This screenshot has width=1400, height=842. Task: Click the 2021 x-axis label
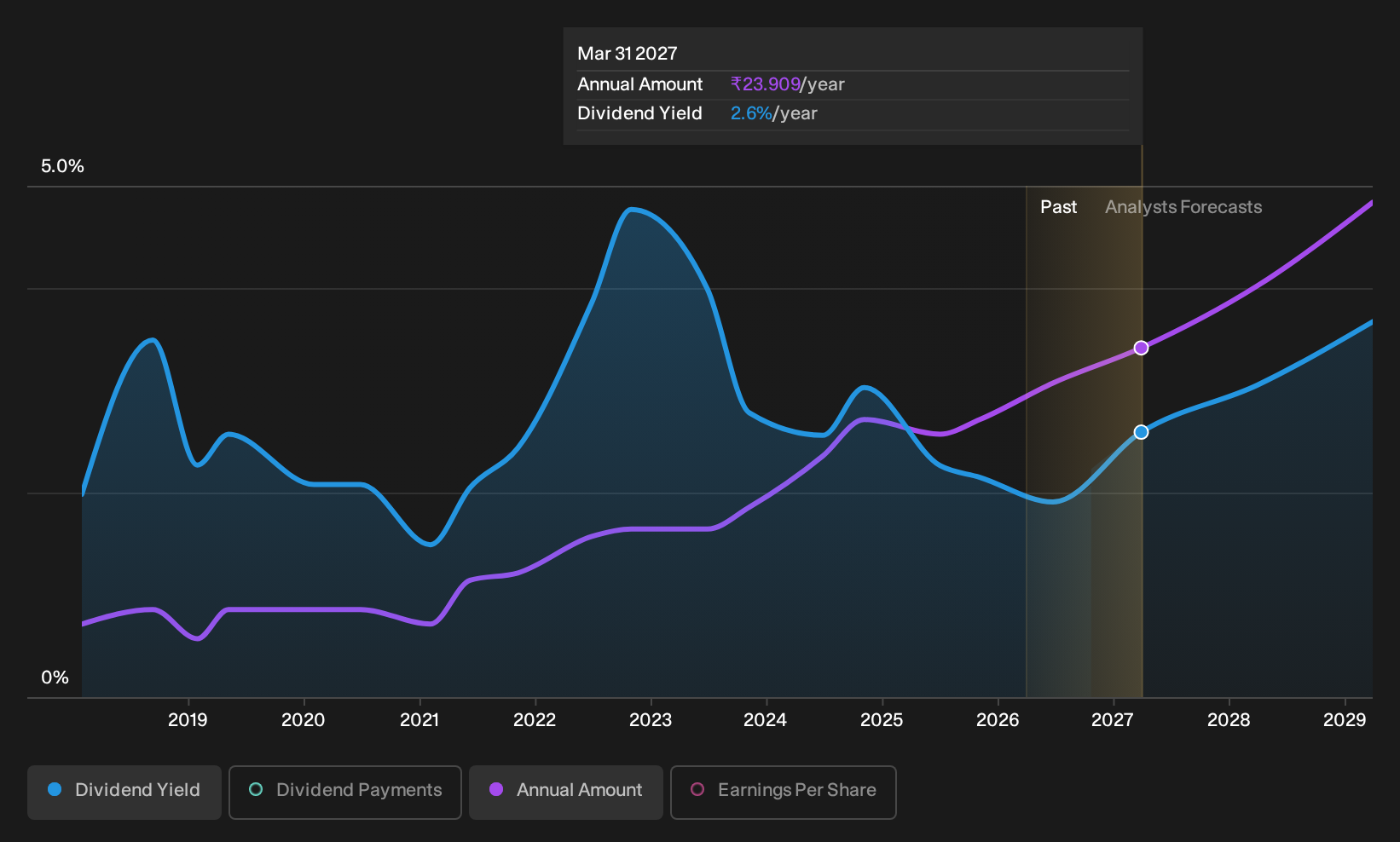[419, 720]
